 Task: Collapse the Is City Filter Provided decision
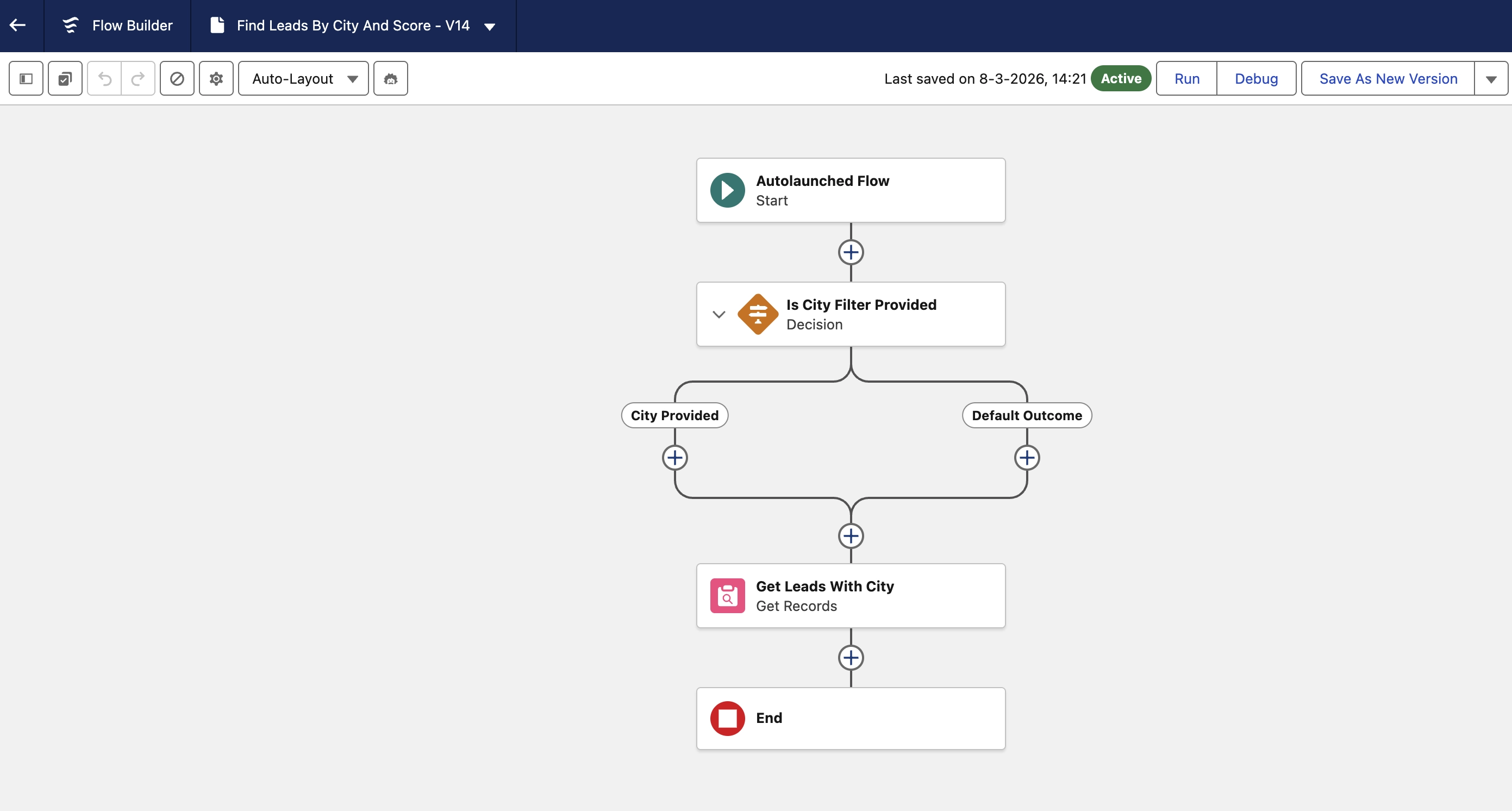click(x=718, y=315)
